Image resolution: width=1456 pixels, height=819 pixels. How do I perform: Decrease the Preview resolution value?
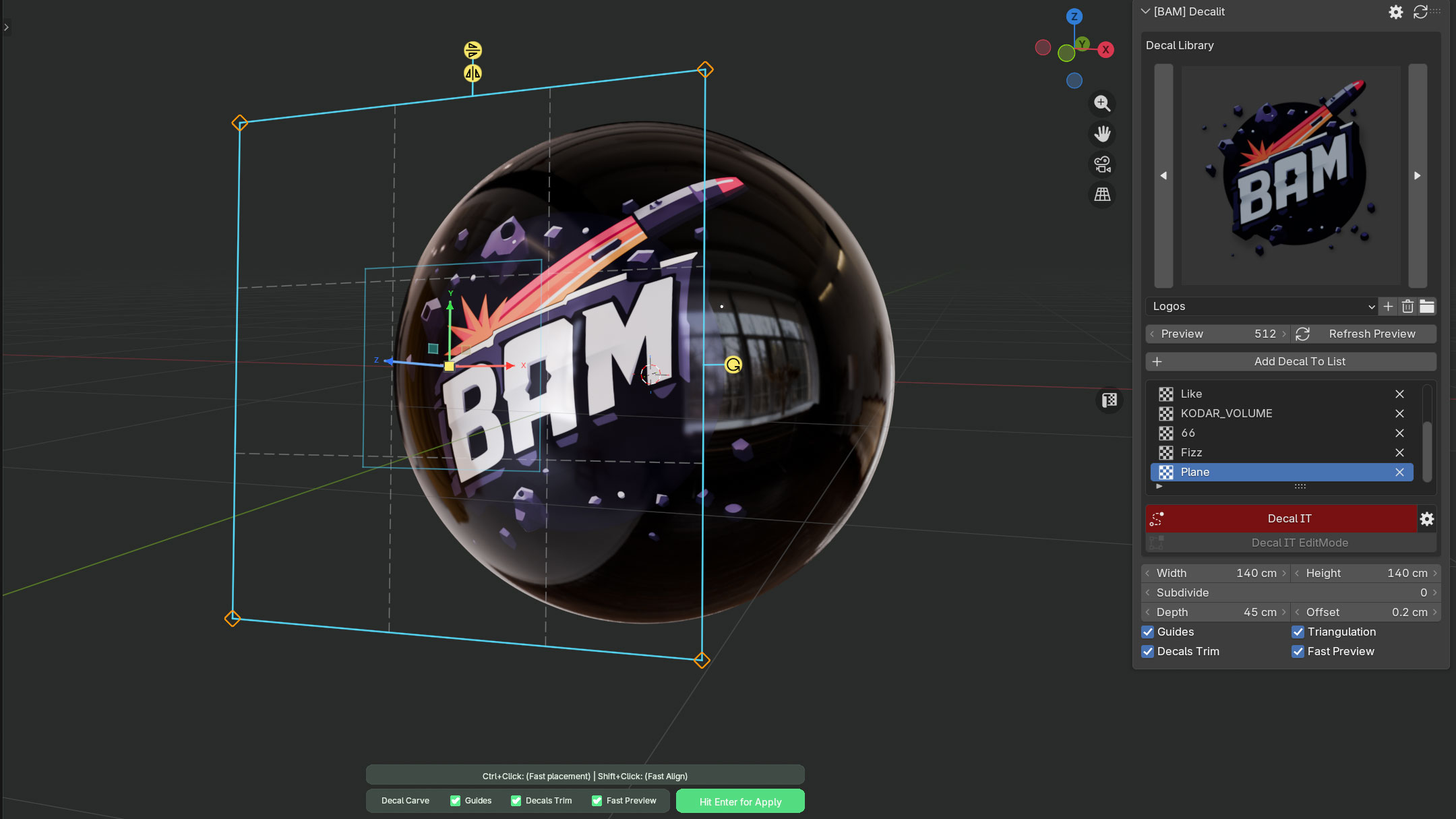click(x=1152, y=334)
